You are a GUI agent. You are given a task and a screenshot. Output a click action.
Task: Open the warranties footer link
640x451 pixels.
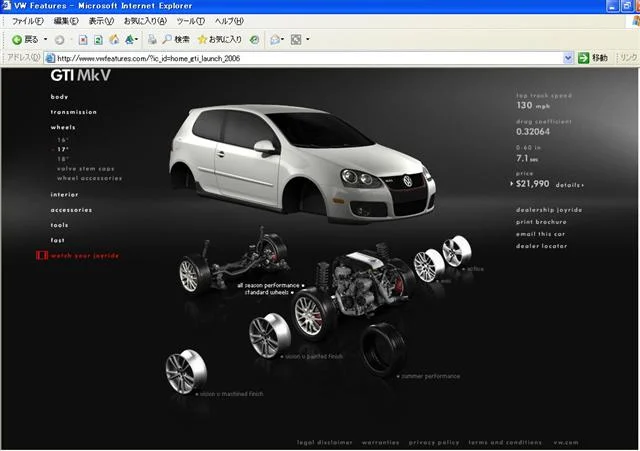[x=380, y=442]
